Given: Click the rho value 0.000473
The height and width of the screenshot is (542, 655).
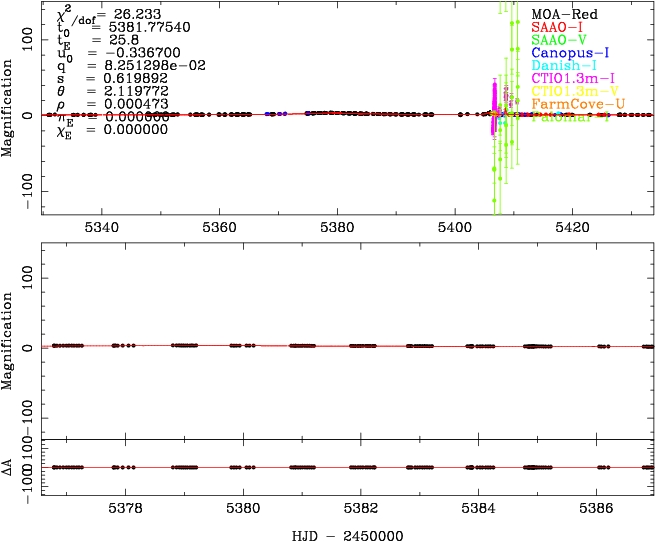Looking at the screenshot, I should pos(136,104).
